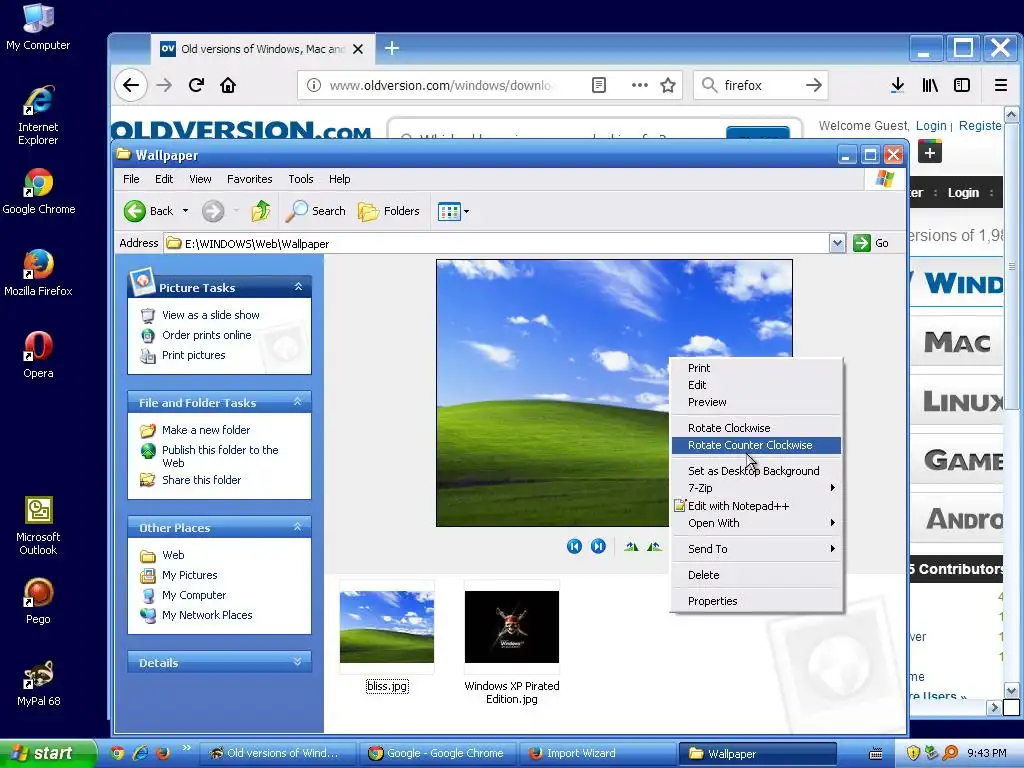Select Set as Desktop Background

point(756,471)
